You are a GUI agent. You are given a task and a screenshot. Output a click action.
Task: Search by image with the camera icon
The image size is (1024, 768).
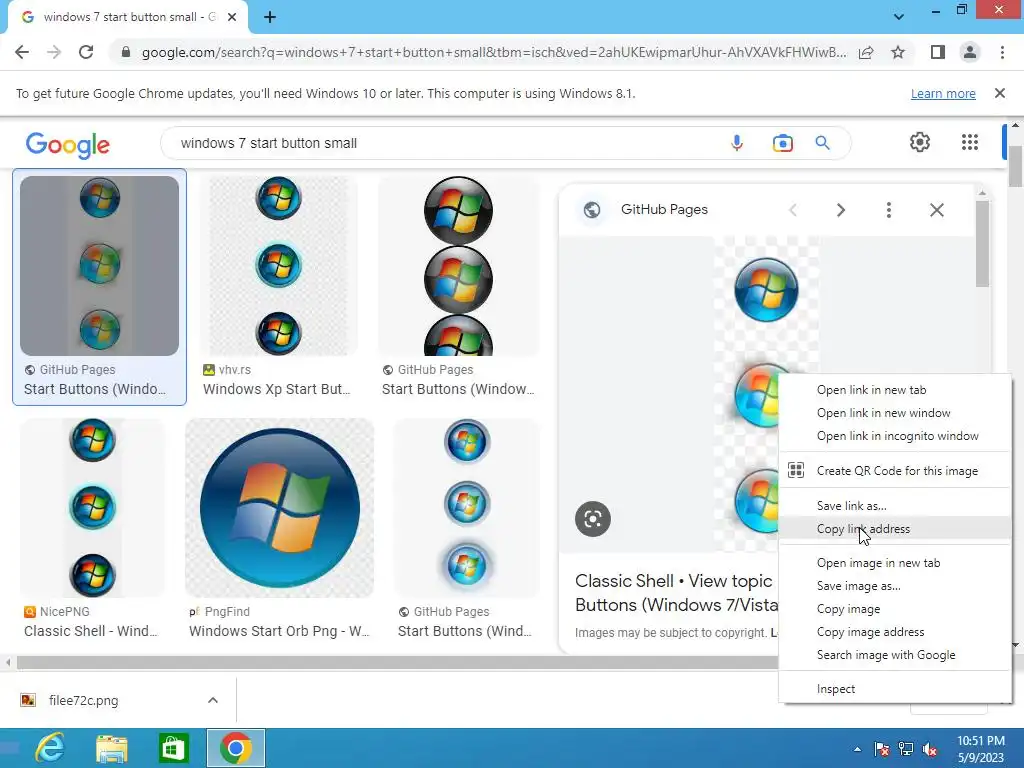click(x=782, y=143)
